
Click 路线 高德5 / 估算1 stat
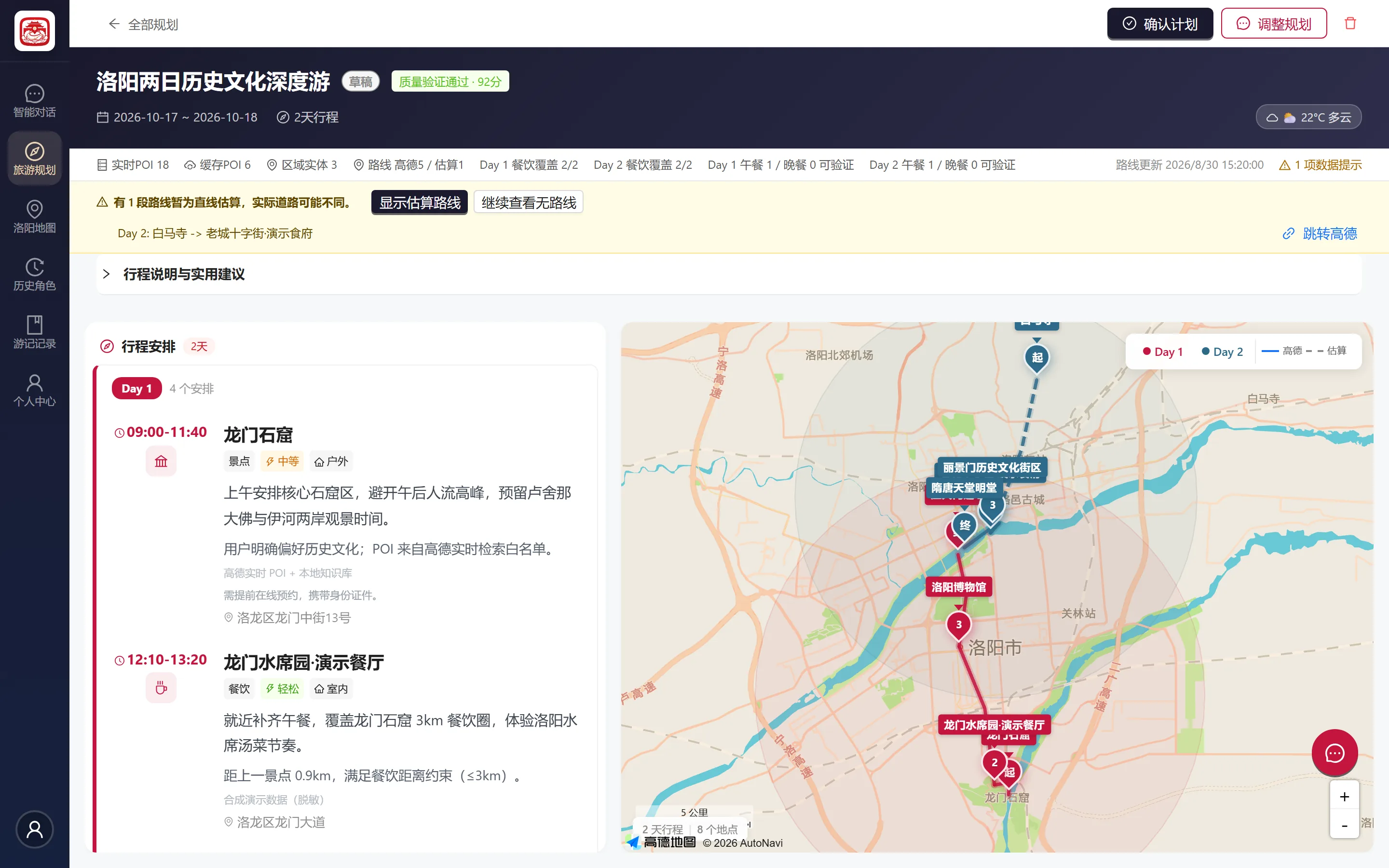[408, 165]
